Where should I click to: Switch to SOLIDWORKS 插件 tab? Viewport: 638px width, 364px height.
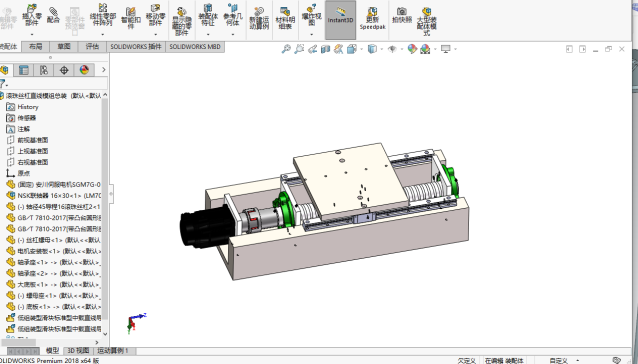[136, 47]
